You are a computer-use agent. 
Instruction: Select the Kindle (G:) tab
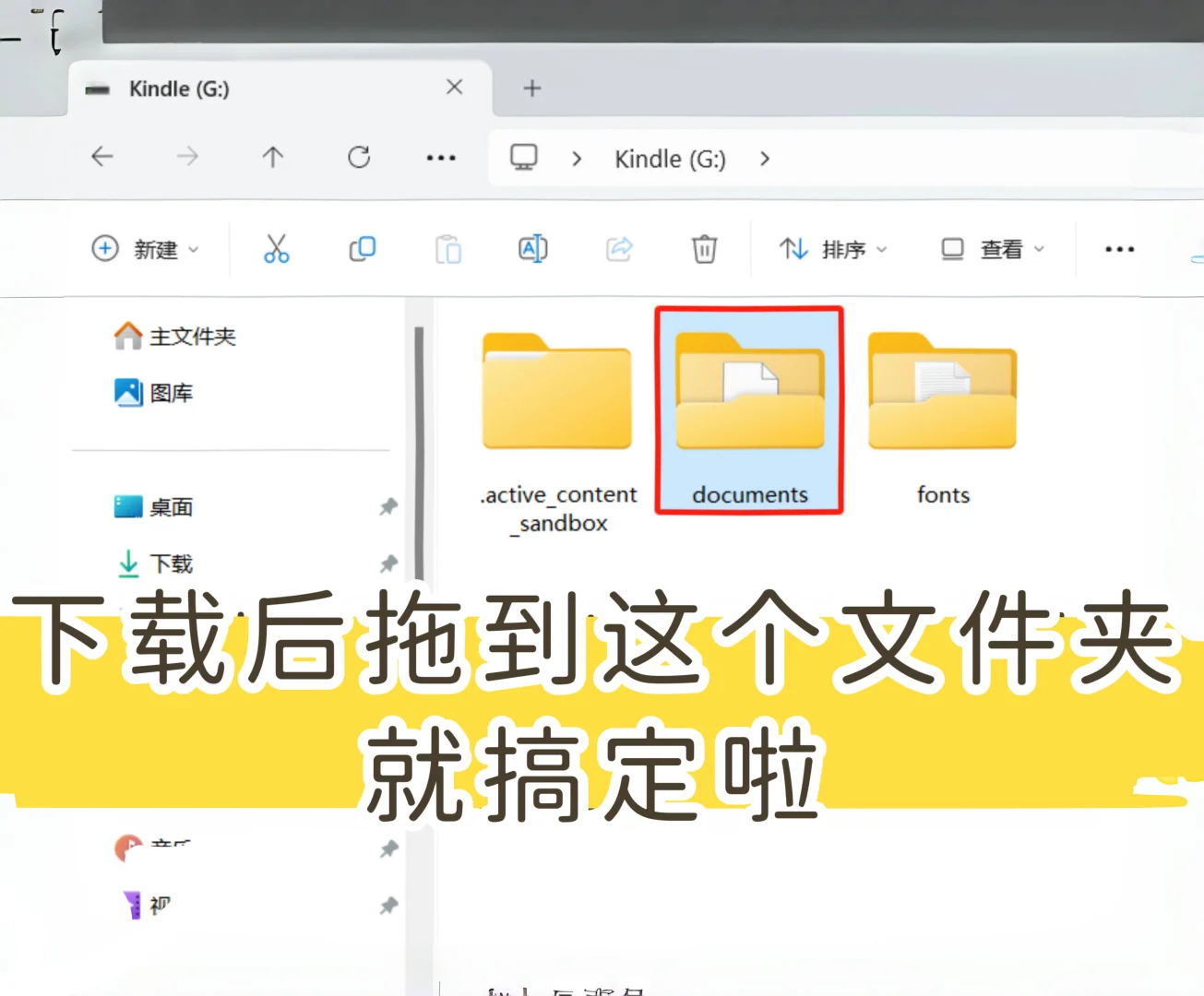click(x=279, y=89)
